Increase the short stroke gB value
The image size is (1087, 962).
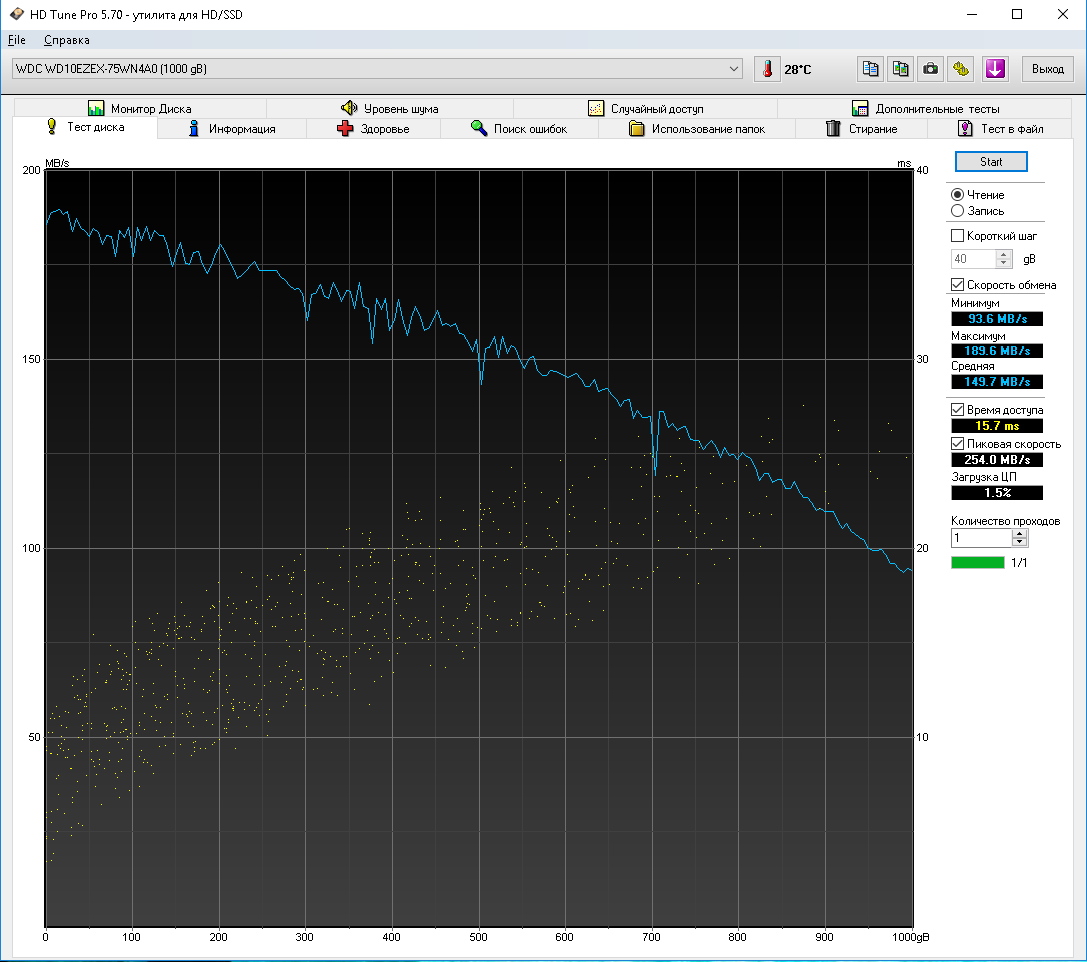tap(1003, 254)
